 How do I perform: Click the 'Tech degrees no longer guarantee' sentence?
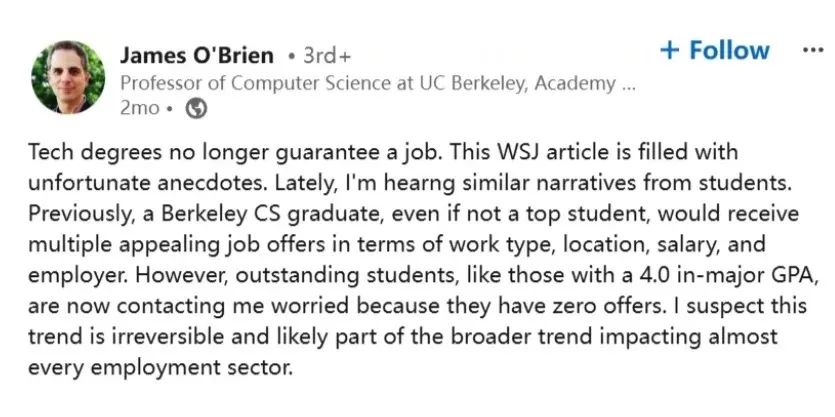237,153
